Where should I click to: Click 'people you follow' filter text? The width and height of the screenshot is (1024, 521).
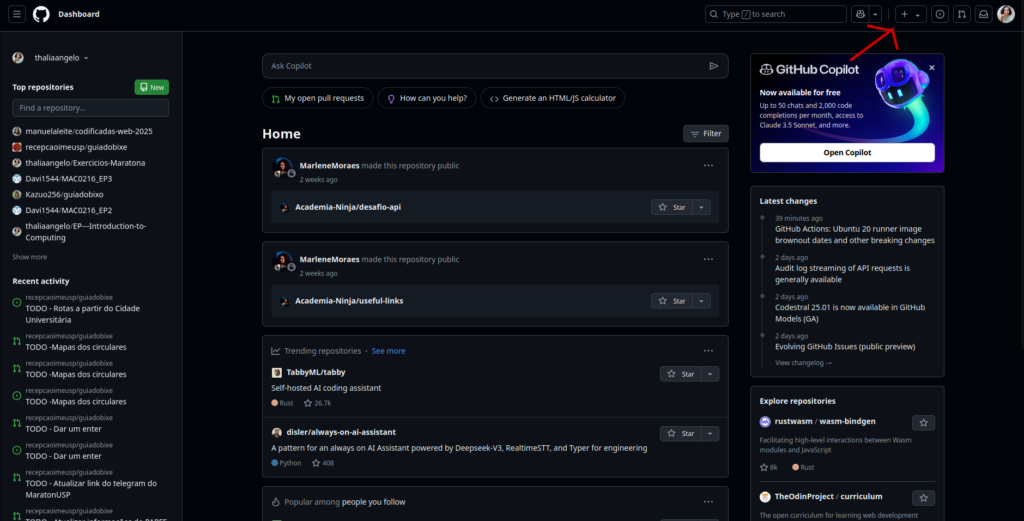point(374,502)
